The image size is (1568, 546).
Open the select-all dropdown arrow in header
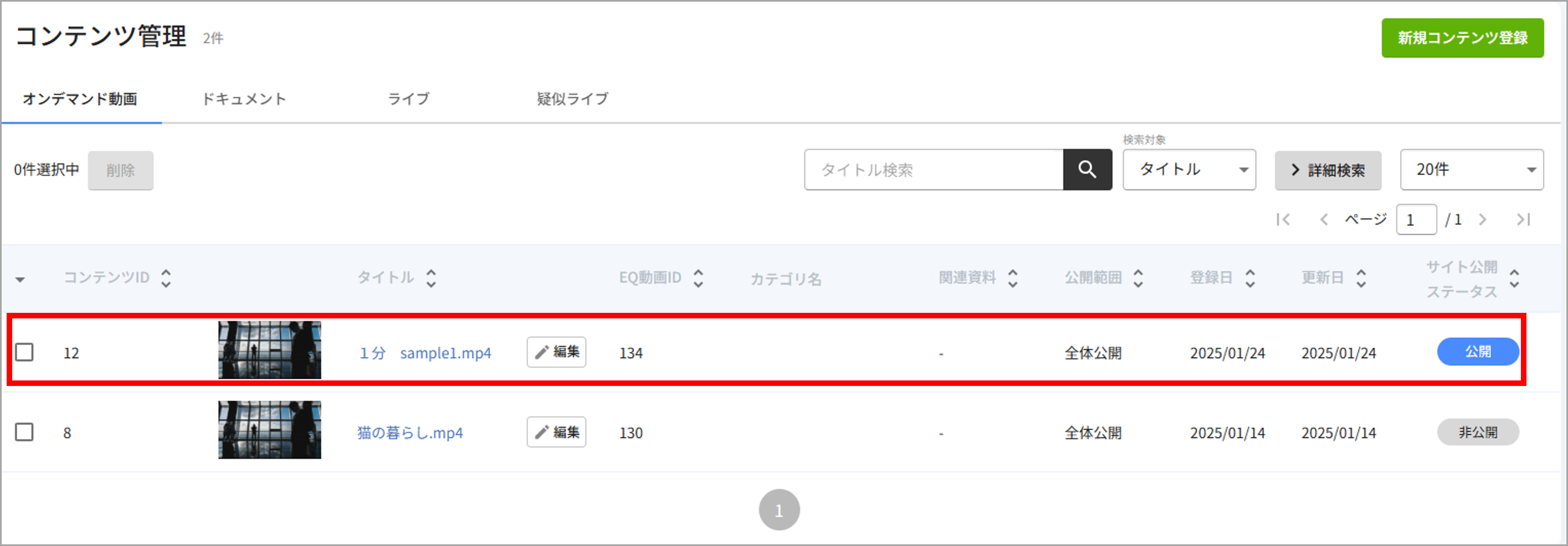pos(20,280)
